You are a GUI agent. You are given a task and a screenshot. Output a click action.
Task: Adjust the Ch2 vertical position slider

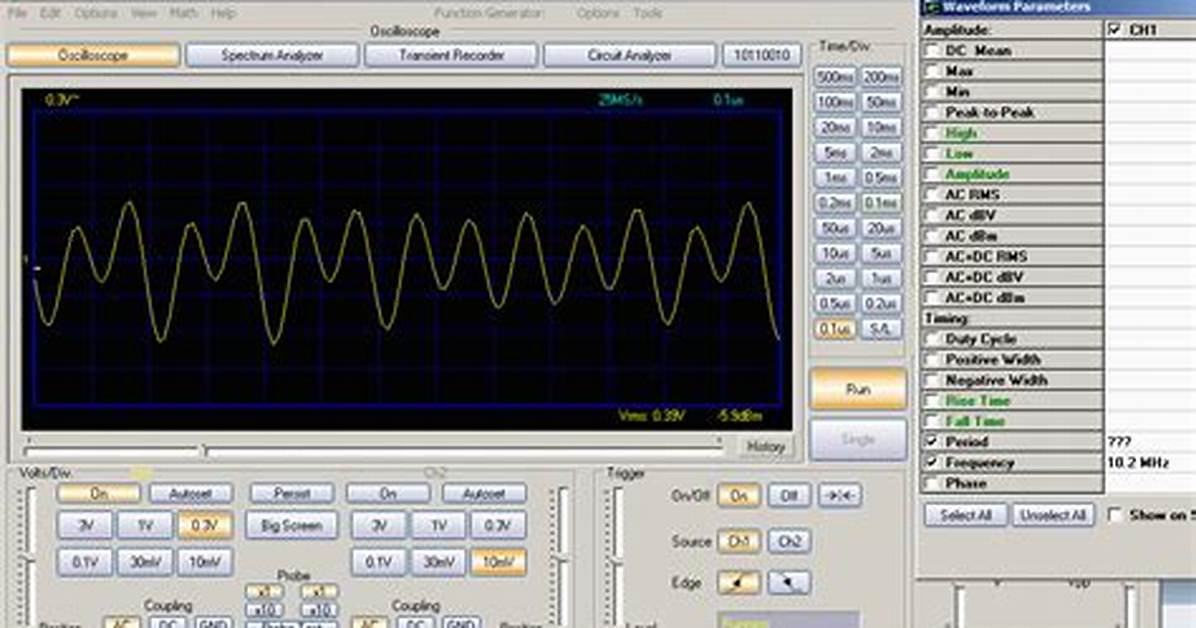coord(562,557)
